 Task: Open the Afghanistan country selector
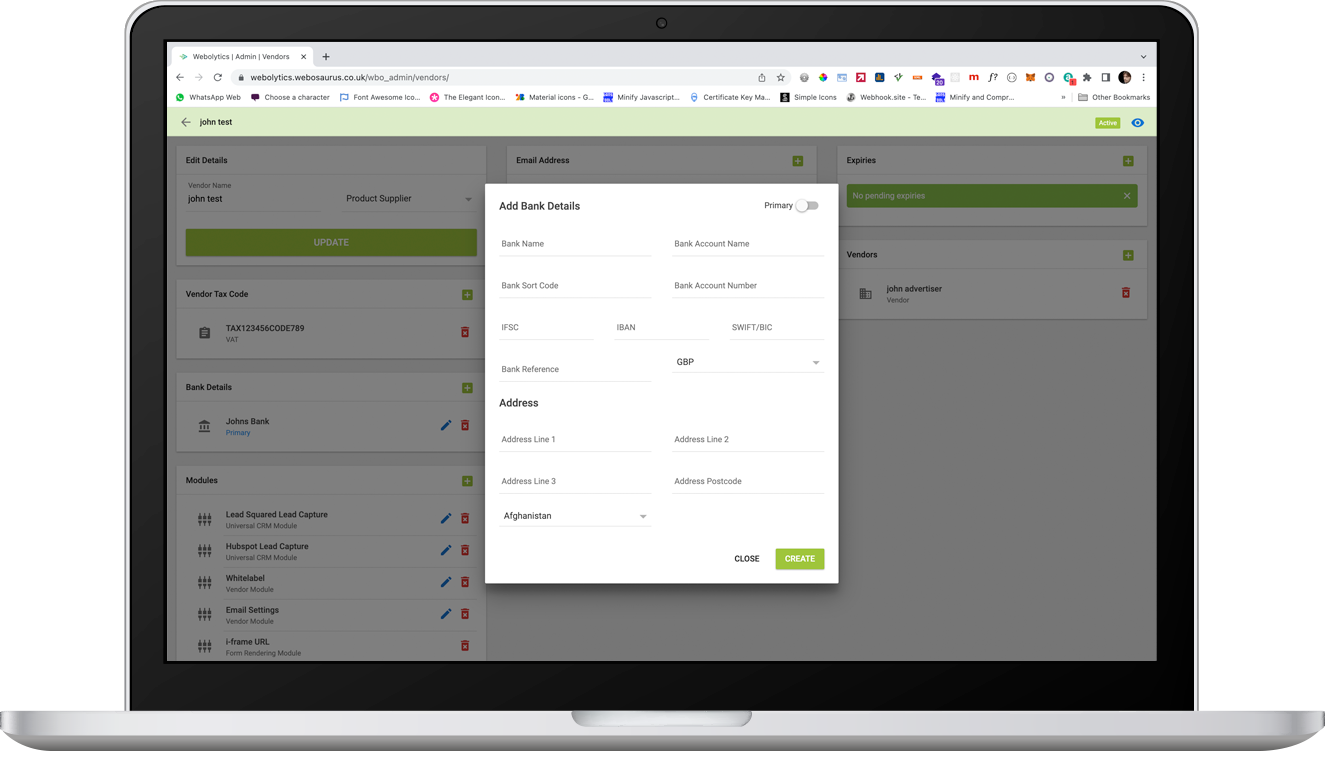575,515
